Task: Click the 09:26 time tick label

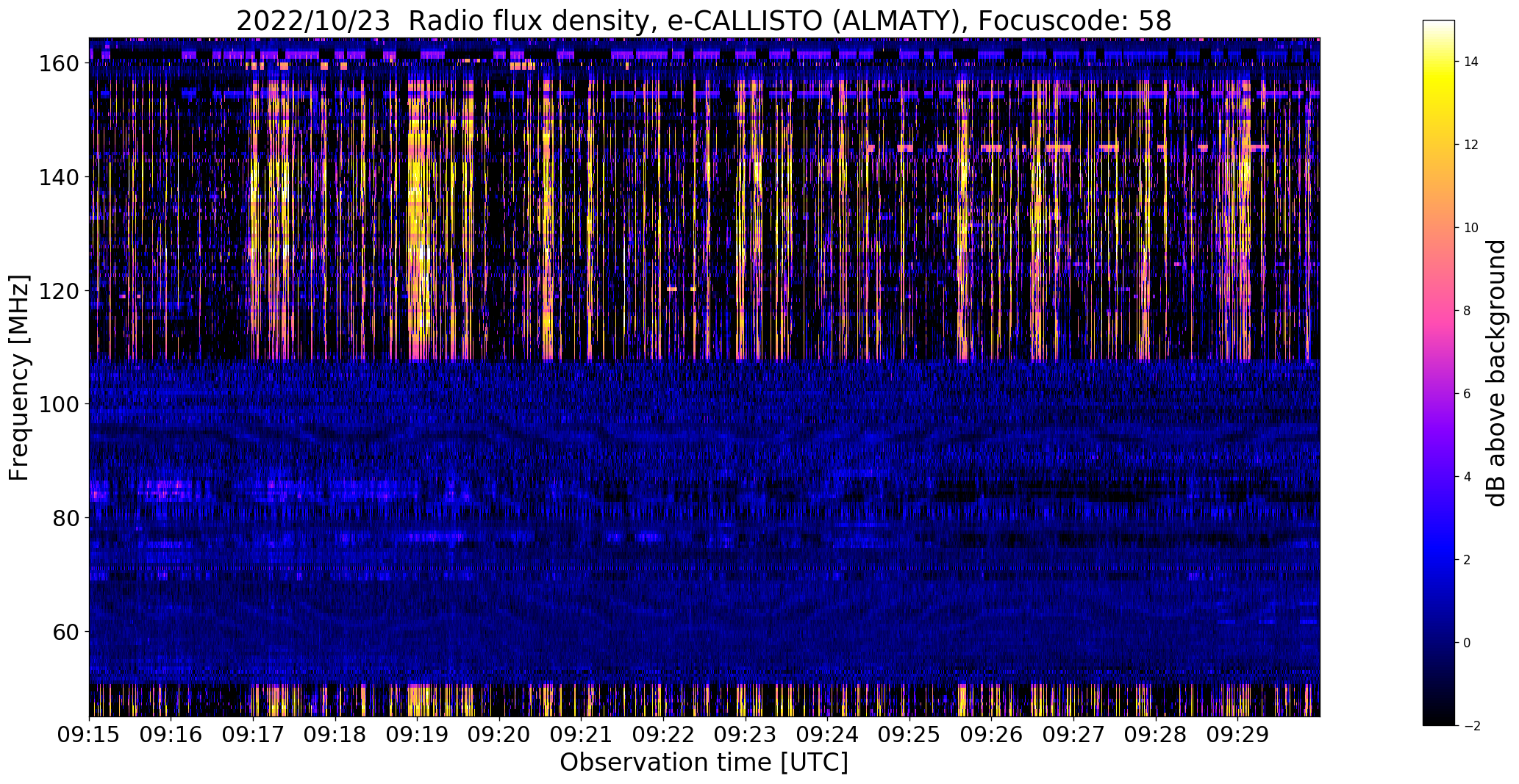Action: (x=992, y=734)
